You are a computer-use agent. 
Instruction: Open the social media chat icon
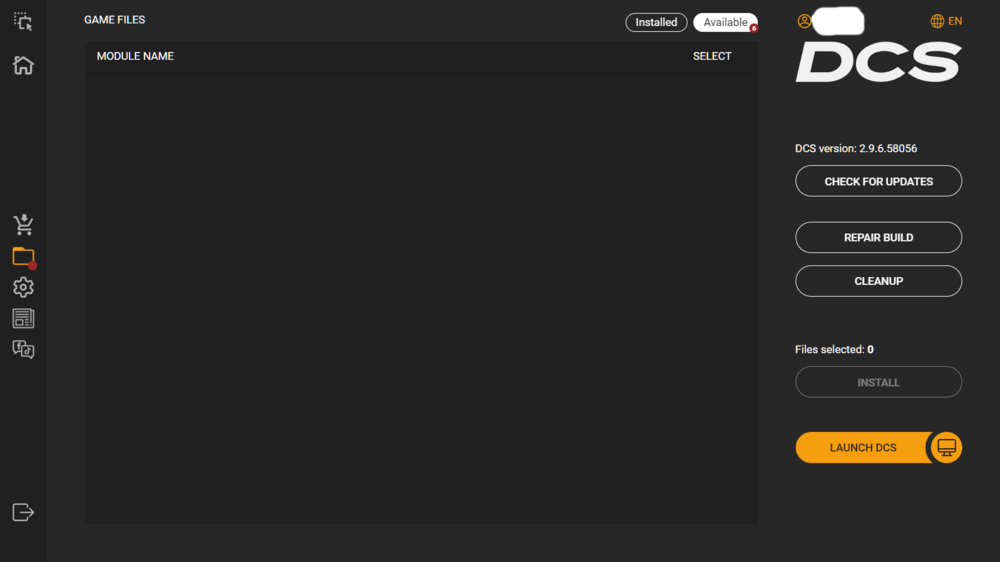[x=24, y=349]
